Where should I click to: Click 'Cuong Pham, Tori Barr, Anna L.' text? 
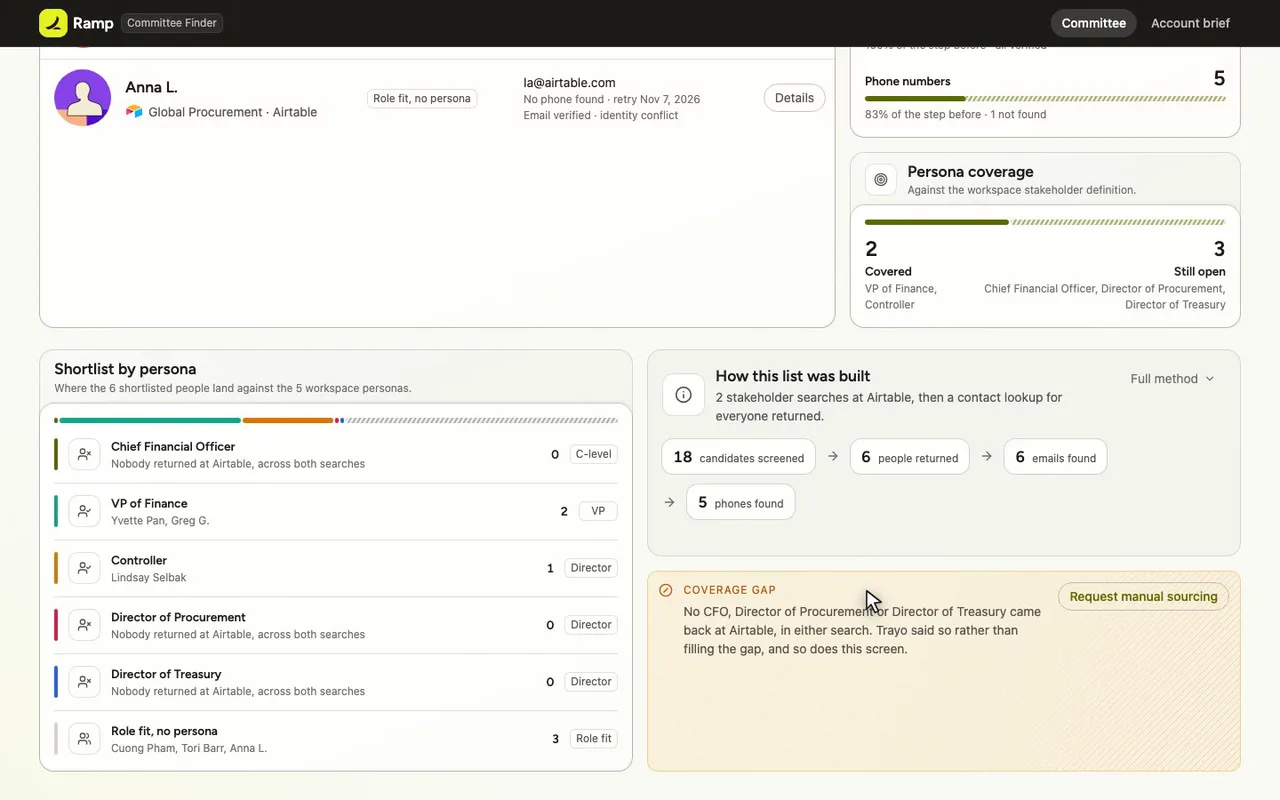click(x=189, y=749)
